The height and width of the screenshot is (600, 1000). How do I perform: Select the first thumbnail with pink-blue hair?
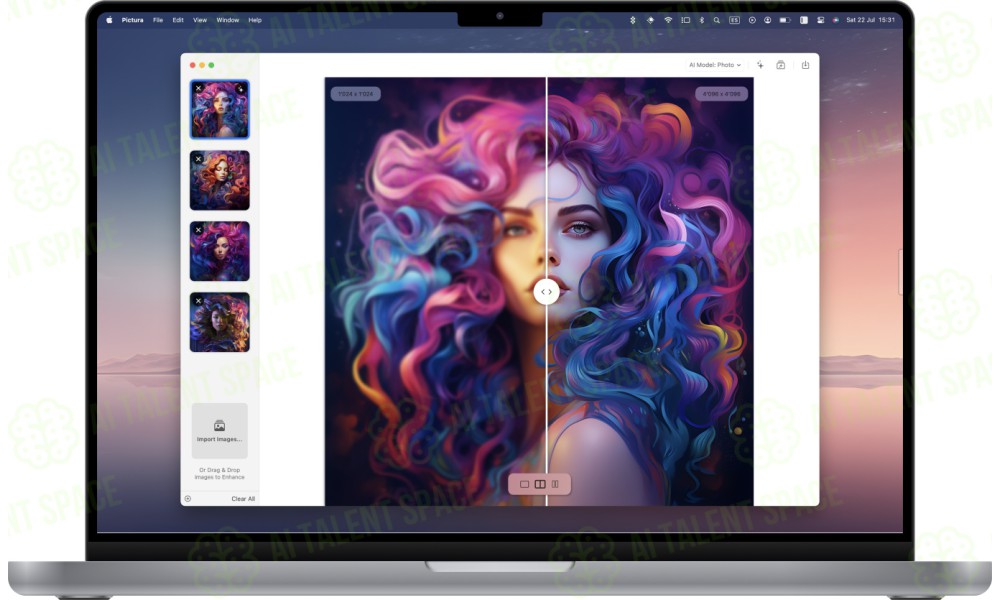219,109
